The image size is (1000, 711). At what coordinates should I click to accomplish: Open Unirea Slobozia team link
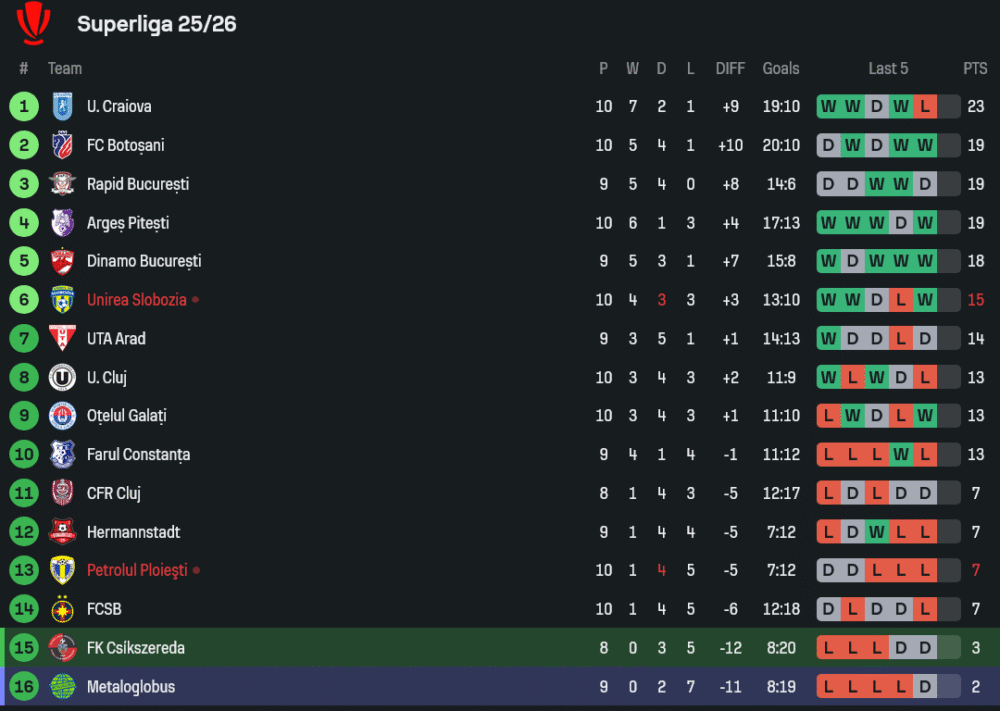136,300
